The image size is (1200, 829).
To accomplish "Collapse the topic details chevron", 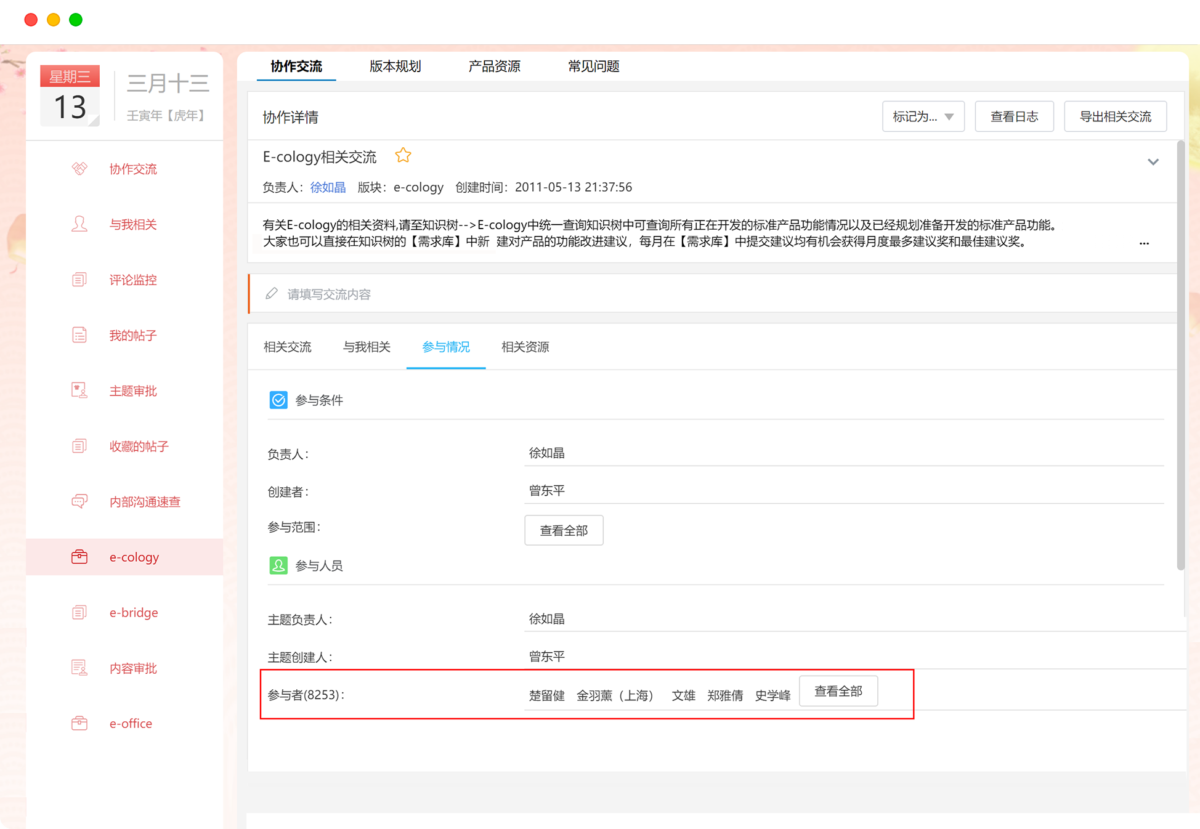I will [x=1153, y=161].
